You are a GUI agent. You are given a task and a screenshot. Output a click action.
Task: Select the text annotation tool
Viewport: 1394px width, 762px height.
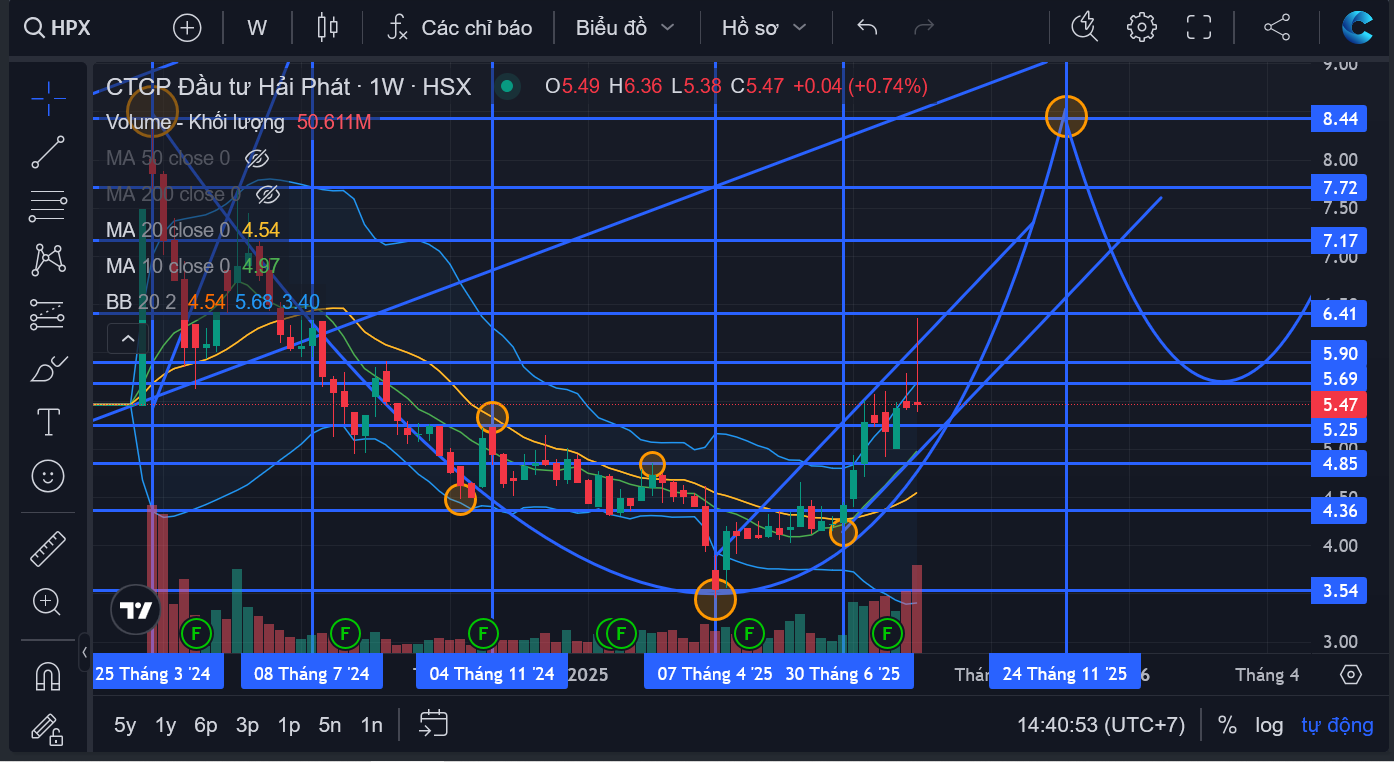click(48, 422)
